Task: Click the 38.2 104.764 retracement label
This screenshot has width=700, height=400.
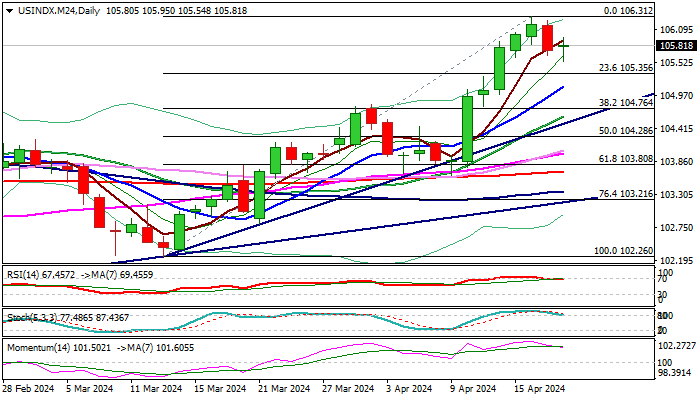Action: click(x=626, y=103)
